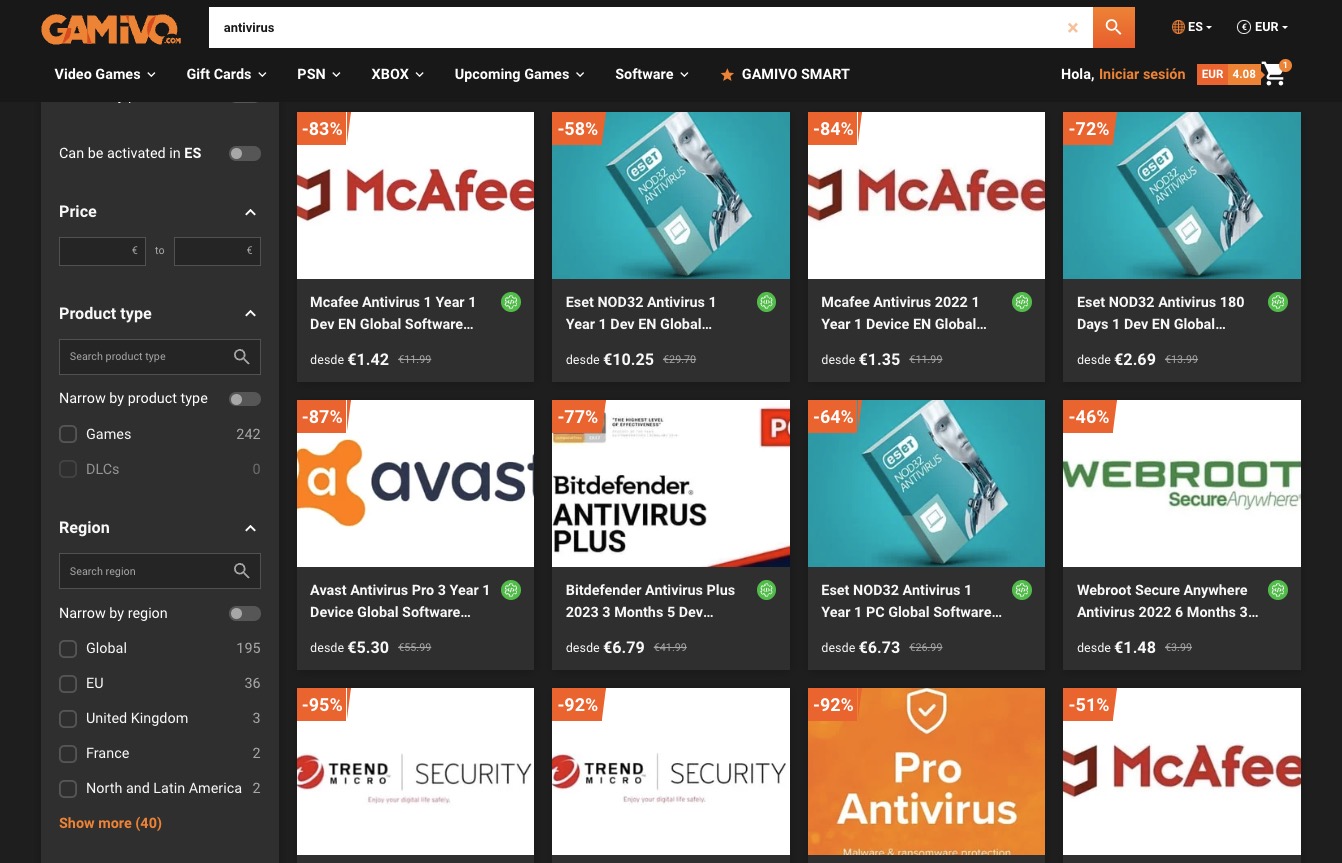Click the -87% discount badge on Avast

click(322, 417)
